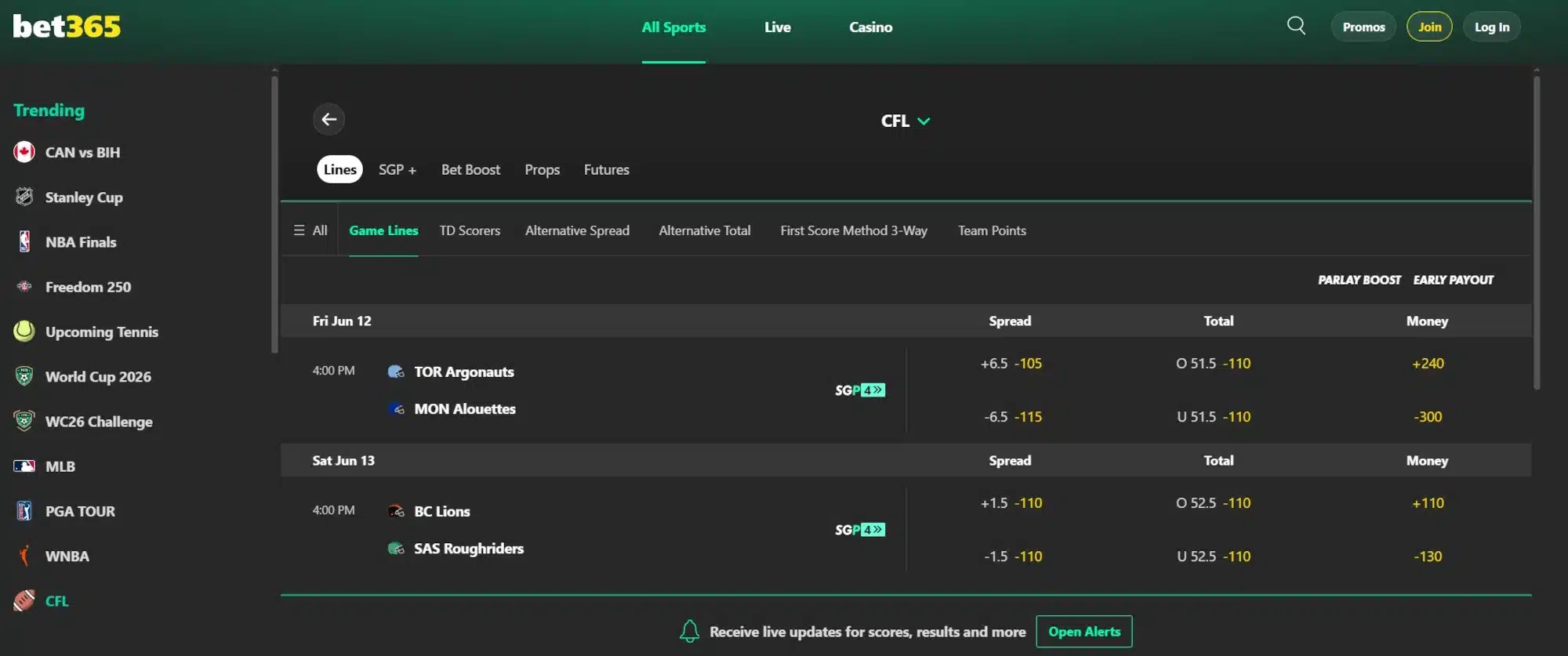Click the Promos button
The width and height of the screenshot is (1568, 656).
tap(1363, 27)
